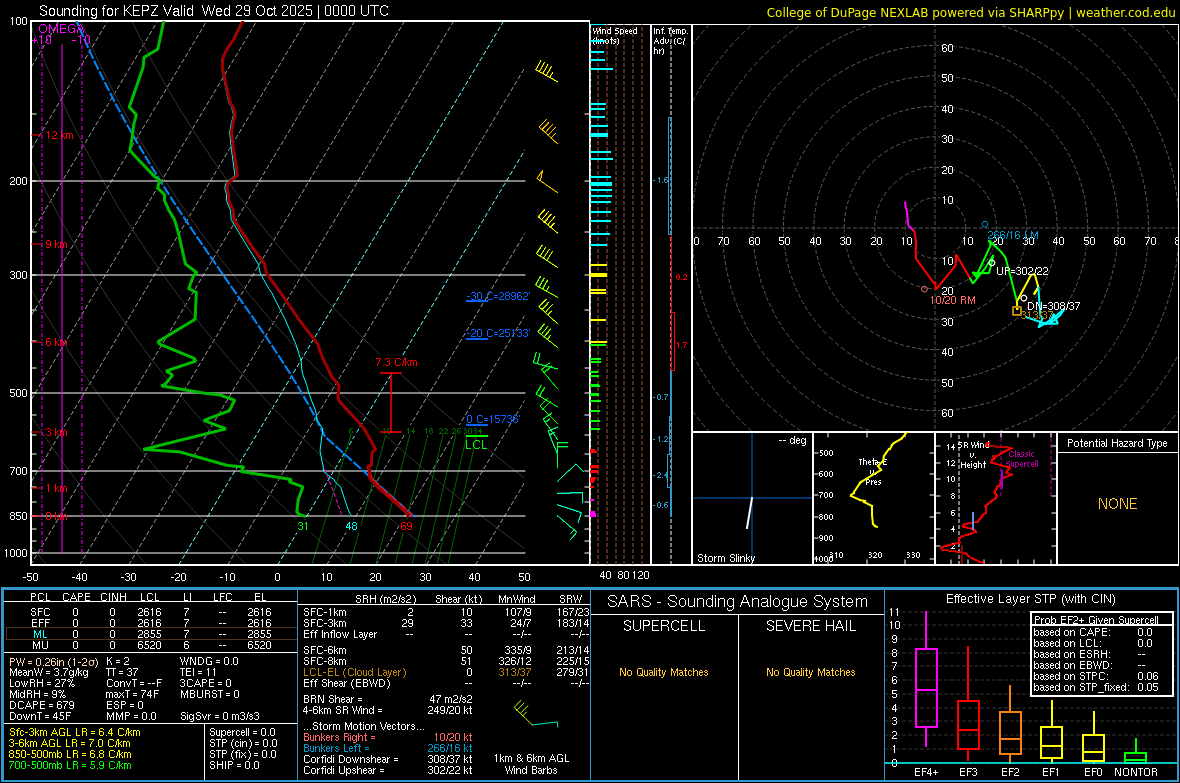Click the surface wetbulb value 48
The width and height of the screenshot is (1180, 783).
(x=351, y=526)
